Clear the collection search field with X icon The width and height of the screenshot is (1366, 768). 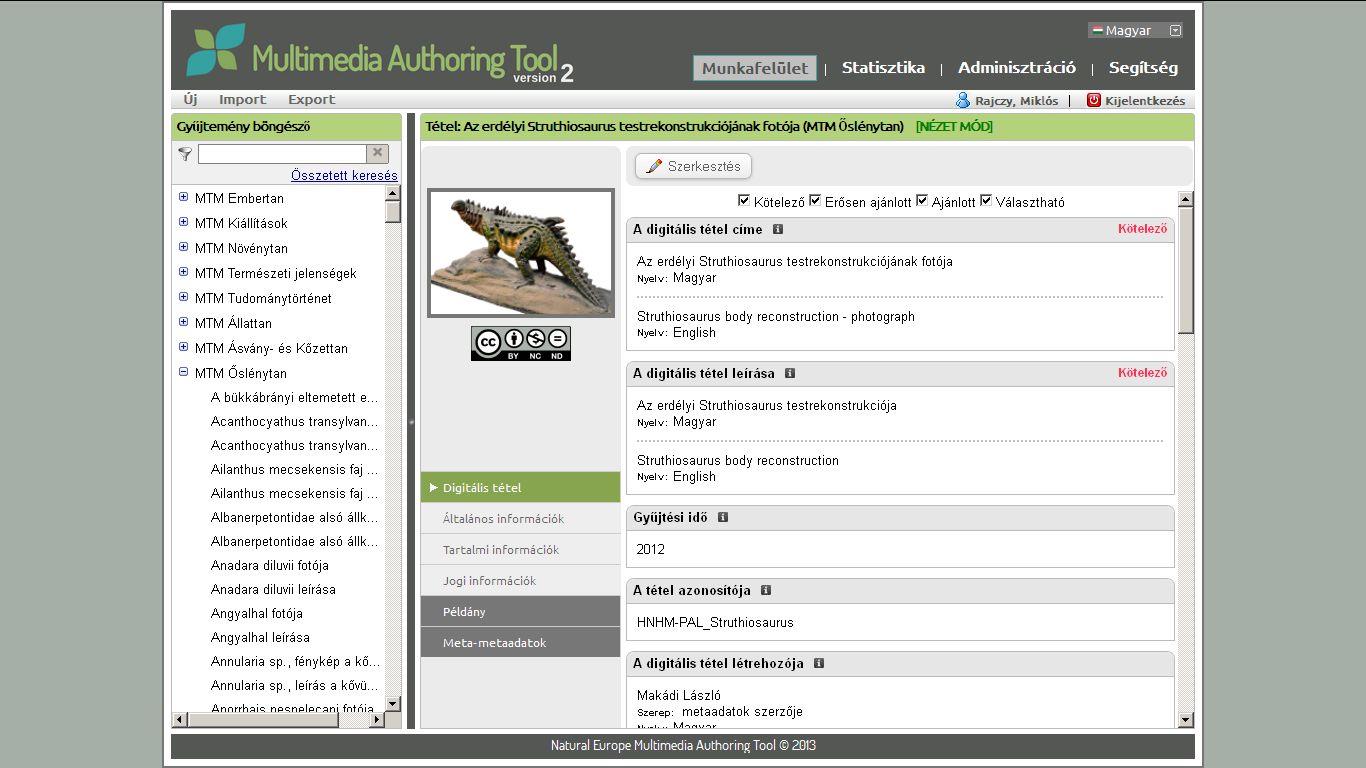tap(377, 153)
